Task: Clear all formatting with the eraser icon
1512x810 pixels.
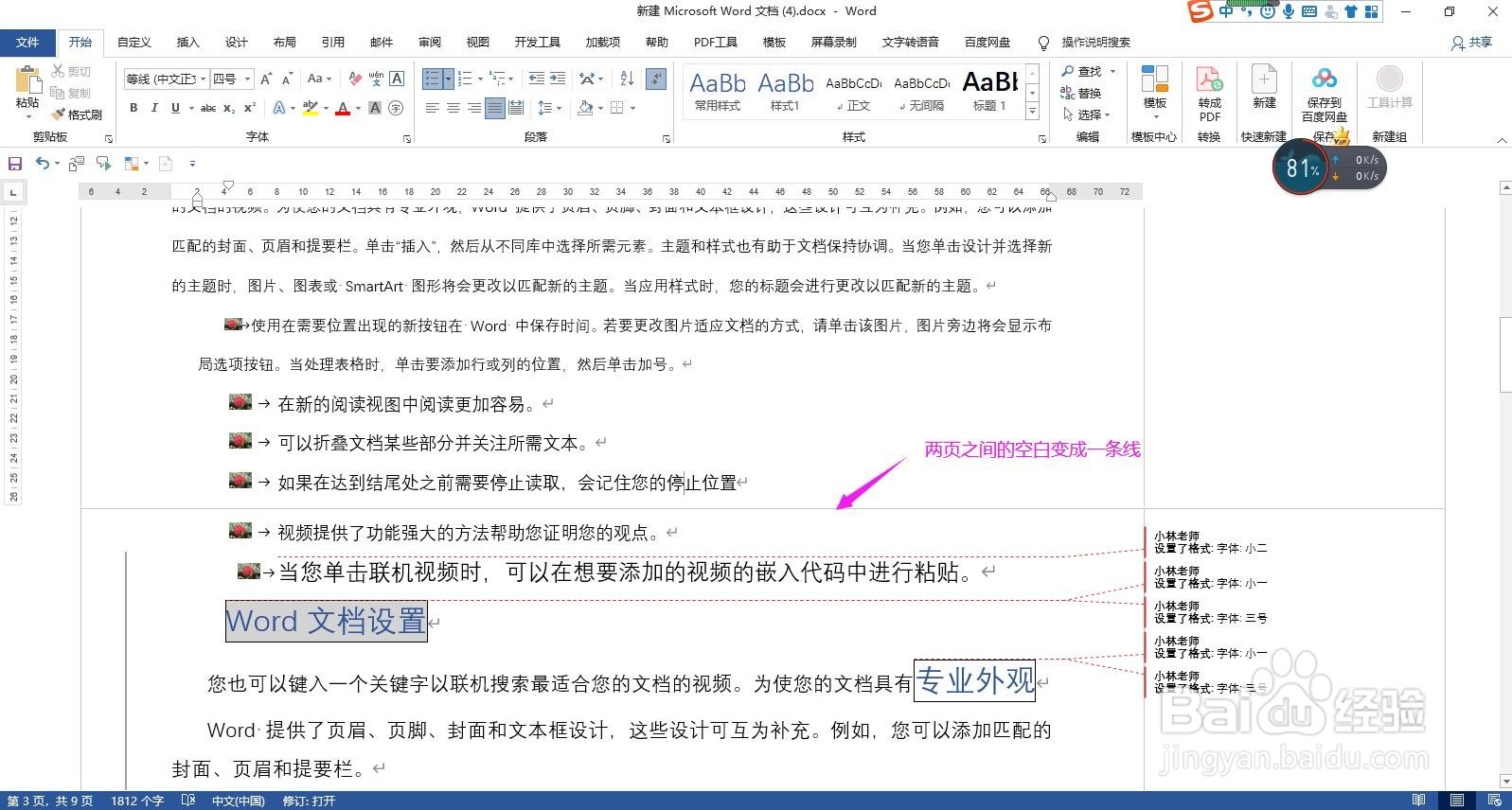Action: pos(354,79)
